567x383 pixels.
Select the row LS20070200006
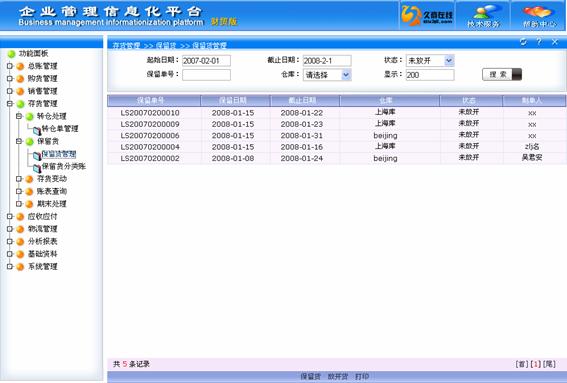point(337,136)
